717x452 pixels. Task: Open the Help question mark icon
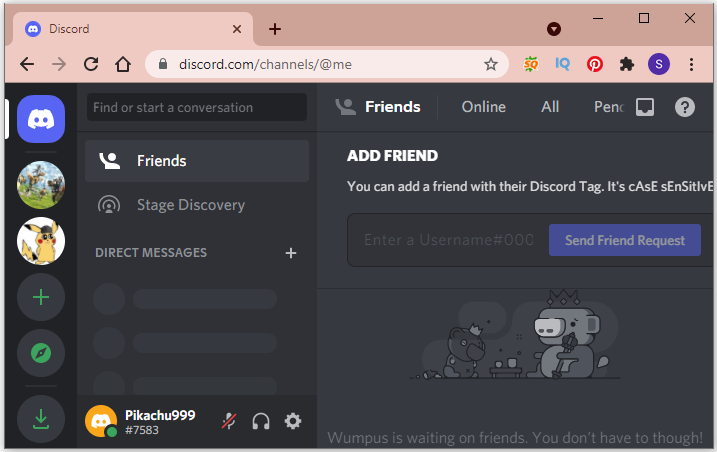pyautogui.click(x=685, y=107)
